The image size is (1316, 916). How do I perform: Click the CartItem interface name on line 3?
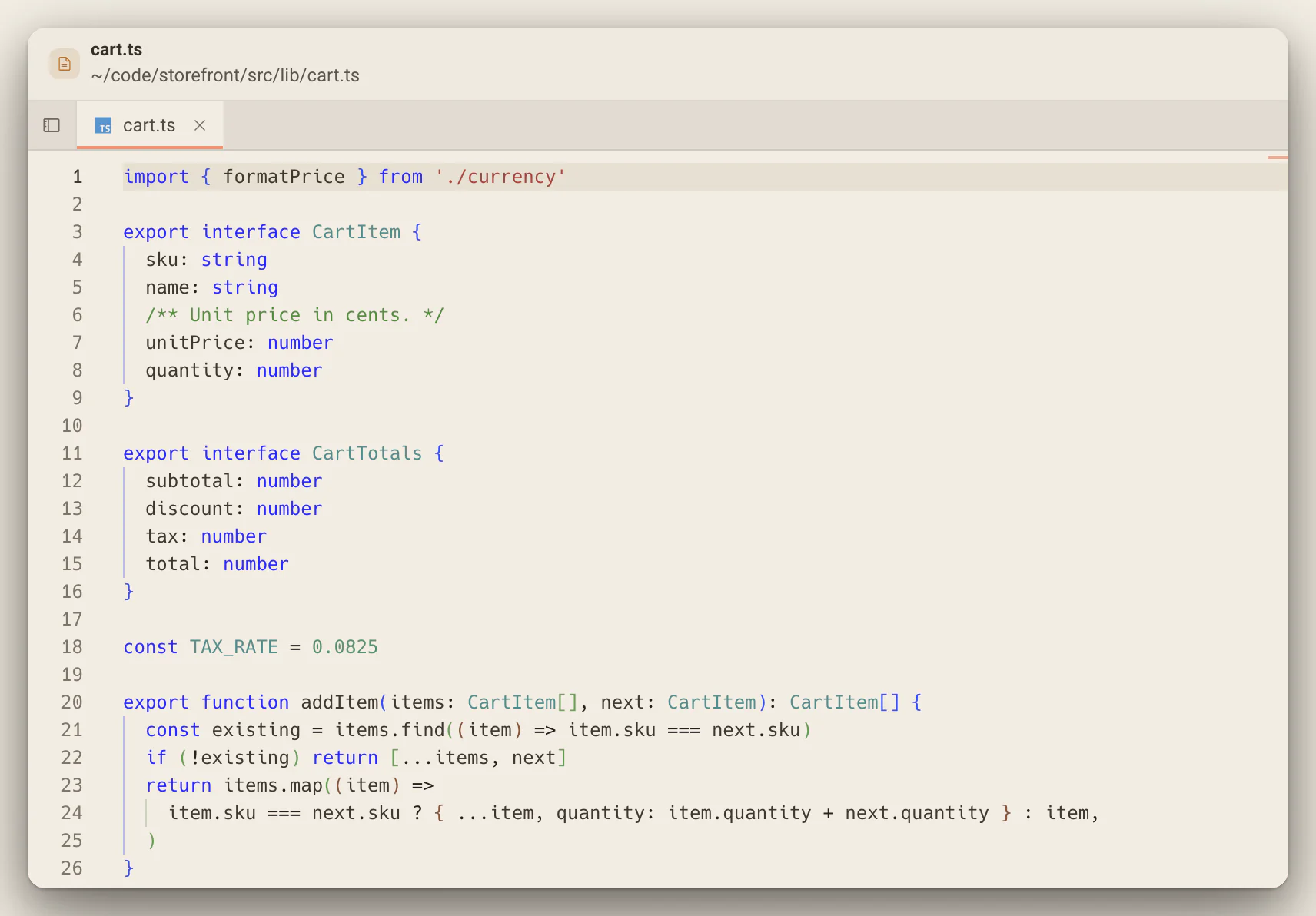[x=356, y=232]
